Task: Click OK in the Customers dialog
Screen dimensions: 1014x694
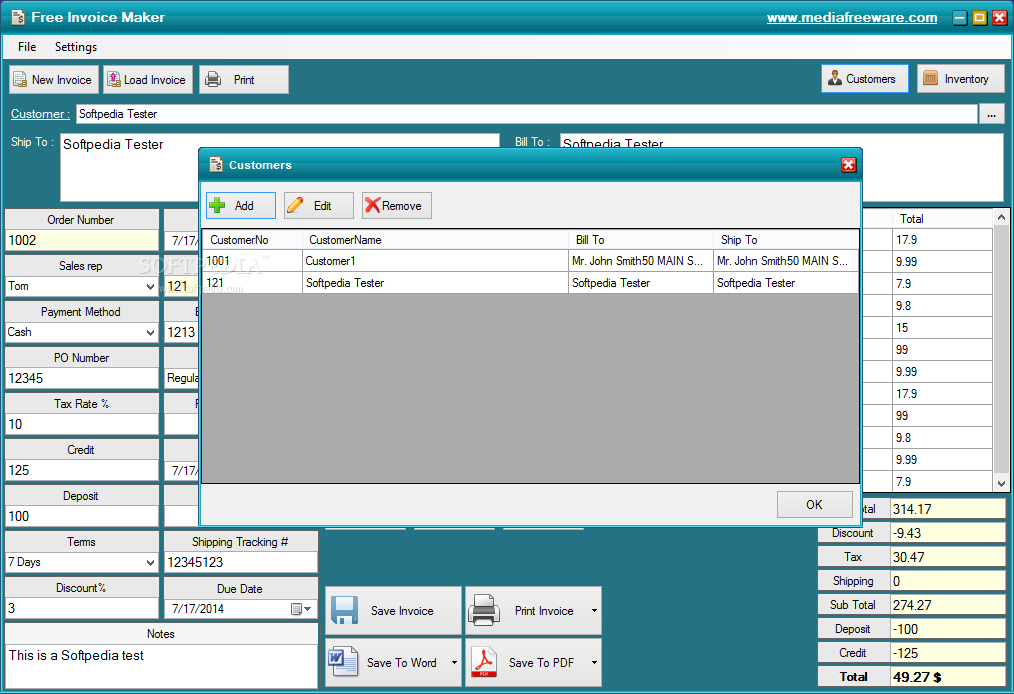Action: coord(815,504)
